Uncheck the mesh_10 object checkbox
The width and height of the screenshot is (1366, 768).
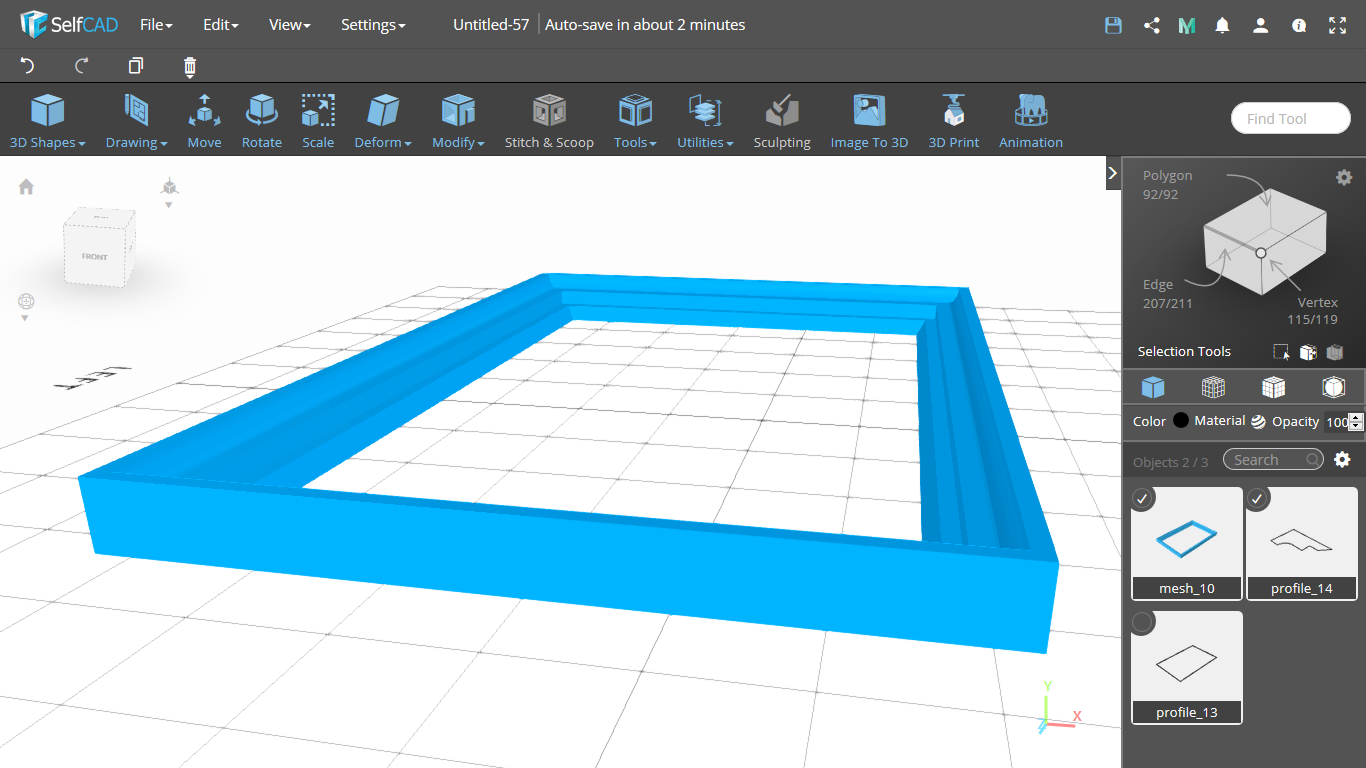pos(1143,498)
